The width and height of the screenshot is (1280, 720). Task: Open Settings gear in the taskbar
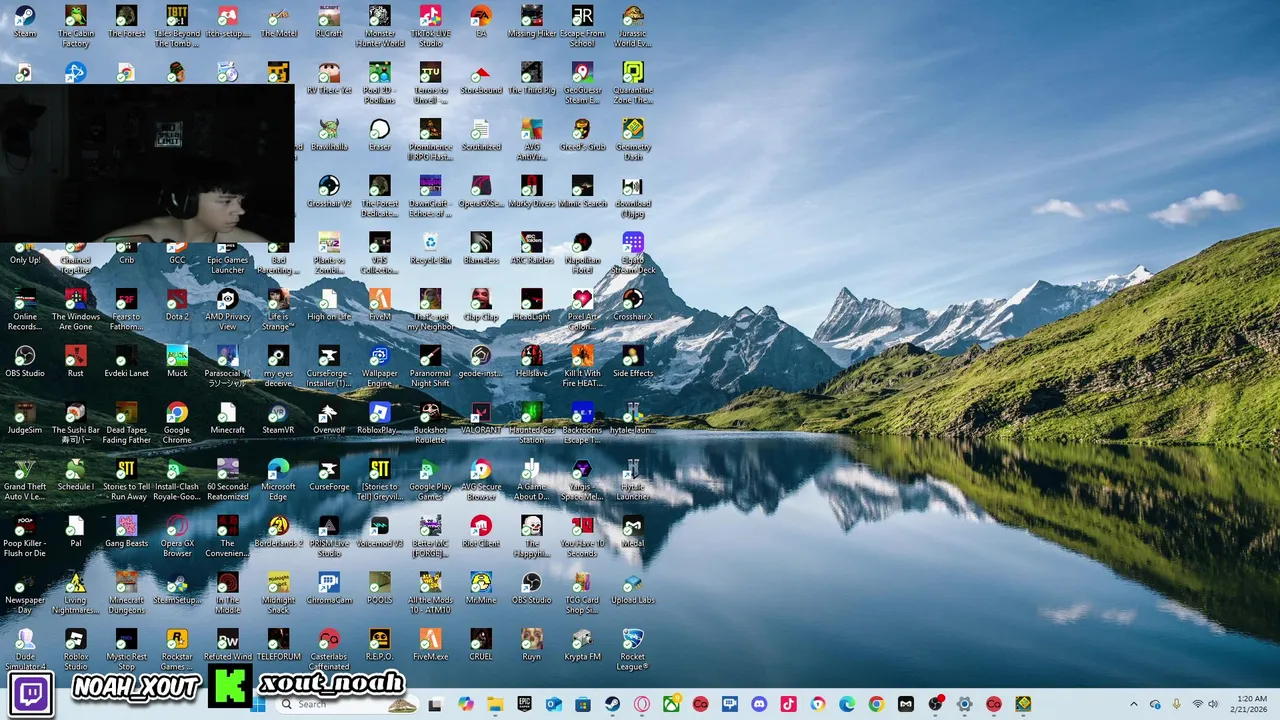pyautogui.click(x=964, y=704)
